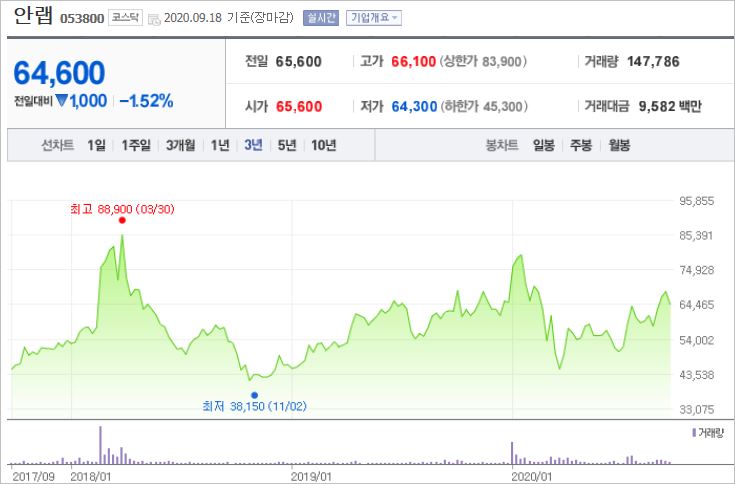The image size is (735, 484).
Task: Click the 최저 38,150 (11/02) label
Action: click(x=255, y=406)
